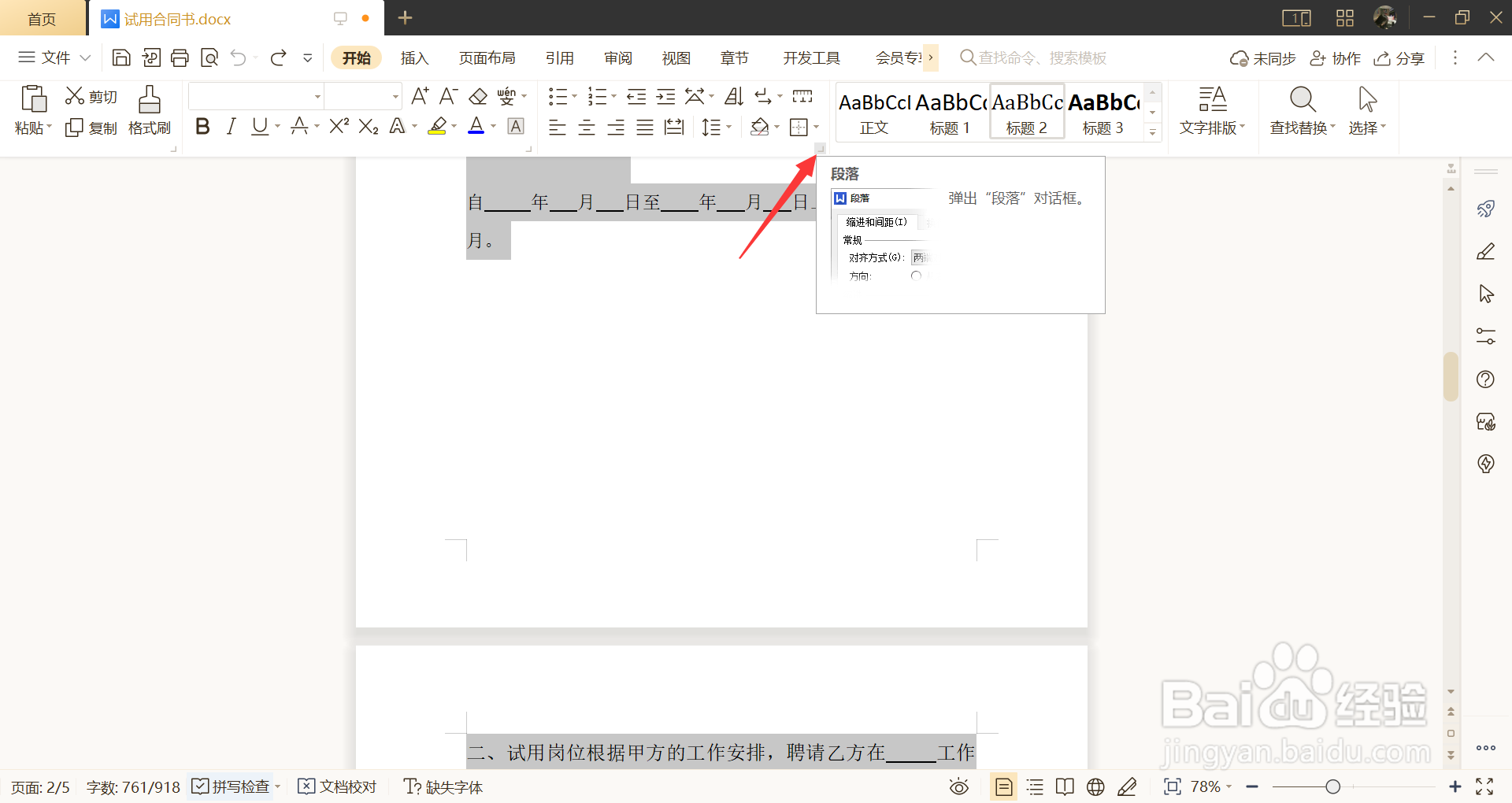Click the 协作 collaborate button
This screenshot has height=803, width=1512.
(1335, 58)
